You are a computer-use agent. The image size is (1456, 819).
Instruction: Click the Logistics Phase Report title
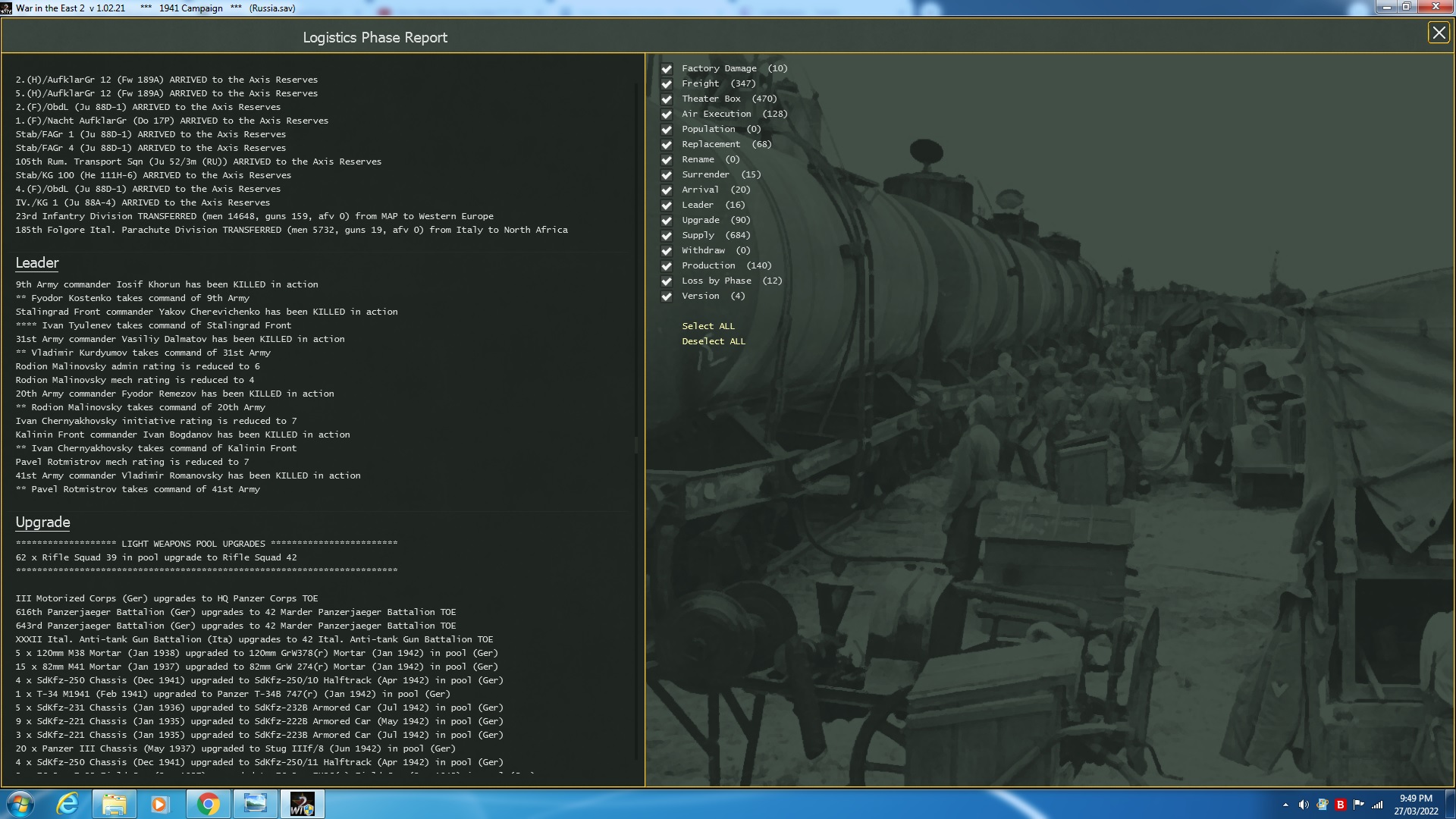coord(375,38)
